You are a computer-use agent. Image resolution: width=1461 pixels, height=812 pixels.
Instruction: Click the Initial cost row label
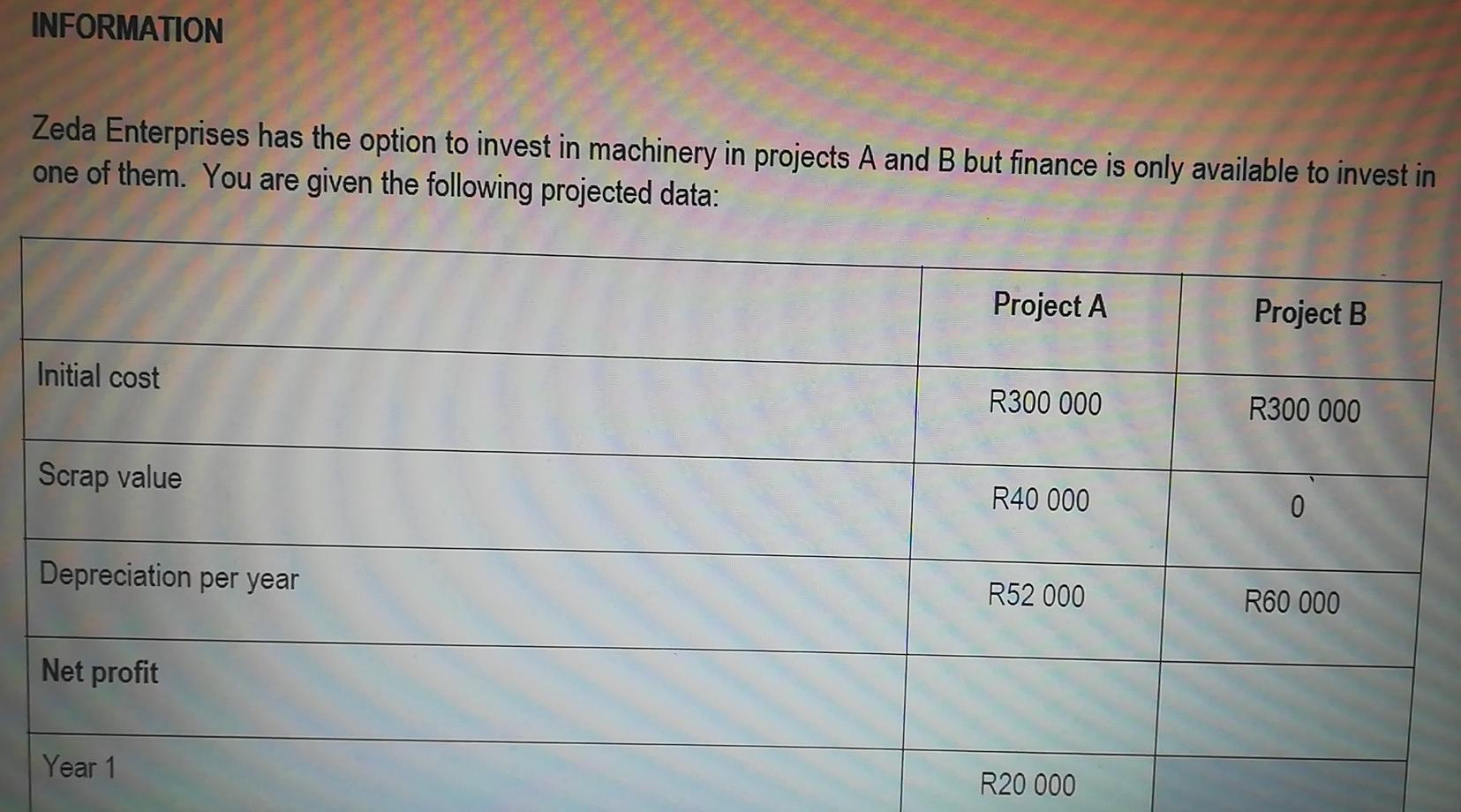tap(98, 377)
